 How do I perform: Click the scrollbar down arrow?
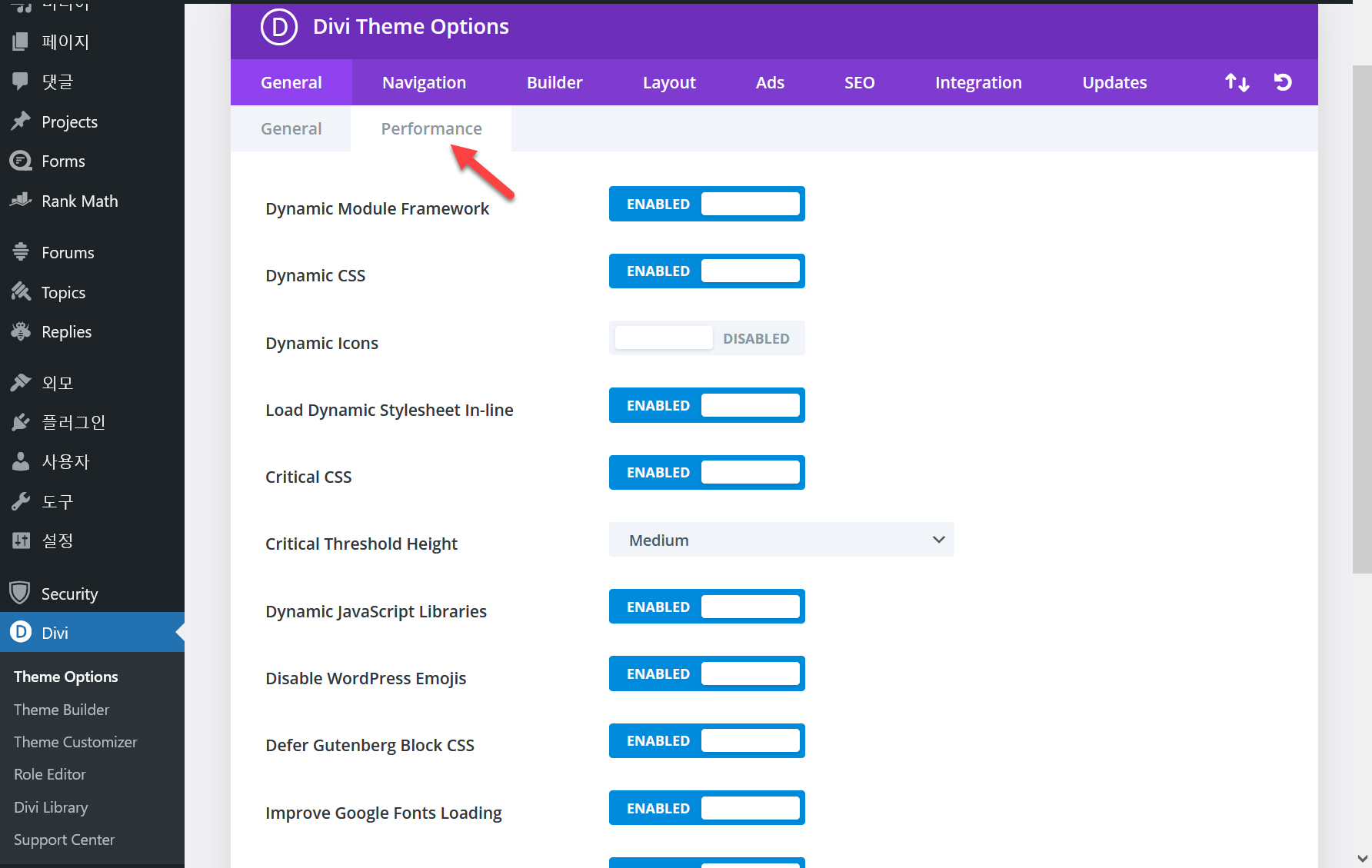pos(1363,858)
